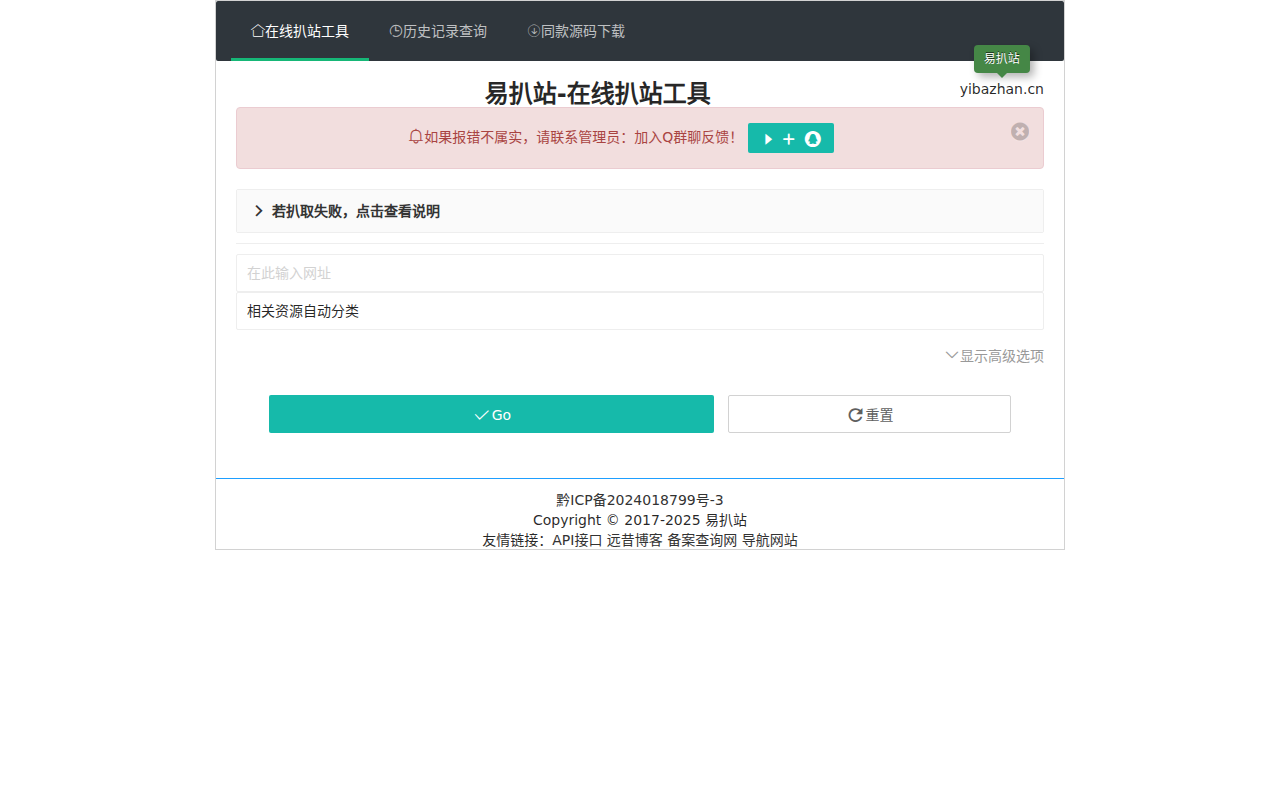Click the 易扒站 green tooltip badge
The image size is (1280, 800).
click(x=1002, y=59)
